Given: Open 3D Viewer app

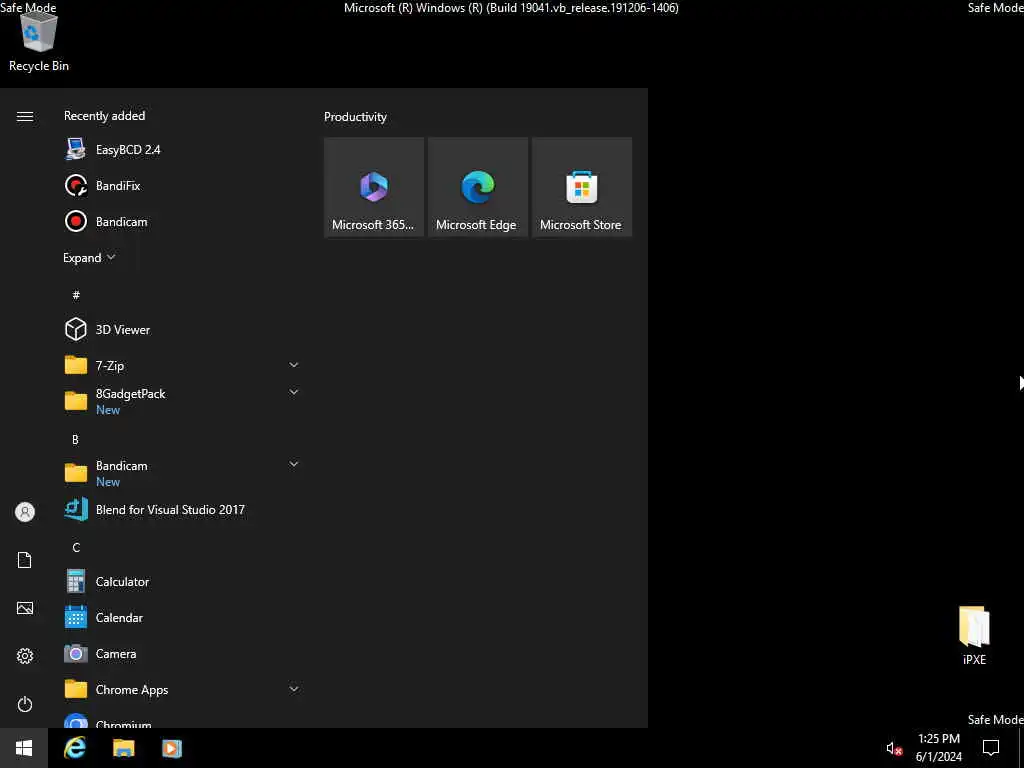Looking at the screenshot, I should (181, 329).
